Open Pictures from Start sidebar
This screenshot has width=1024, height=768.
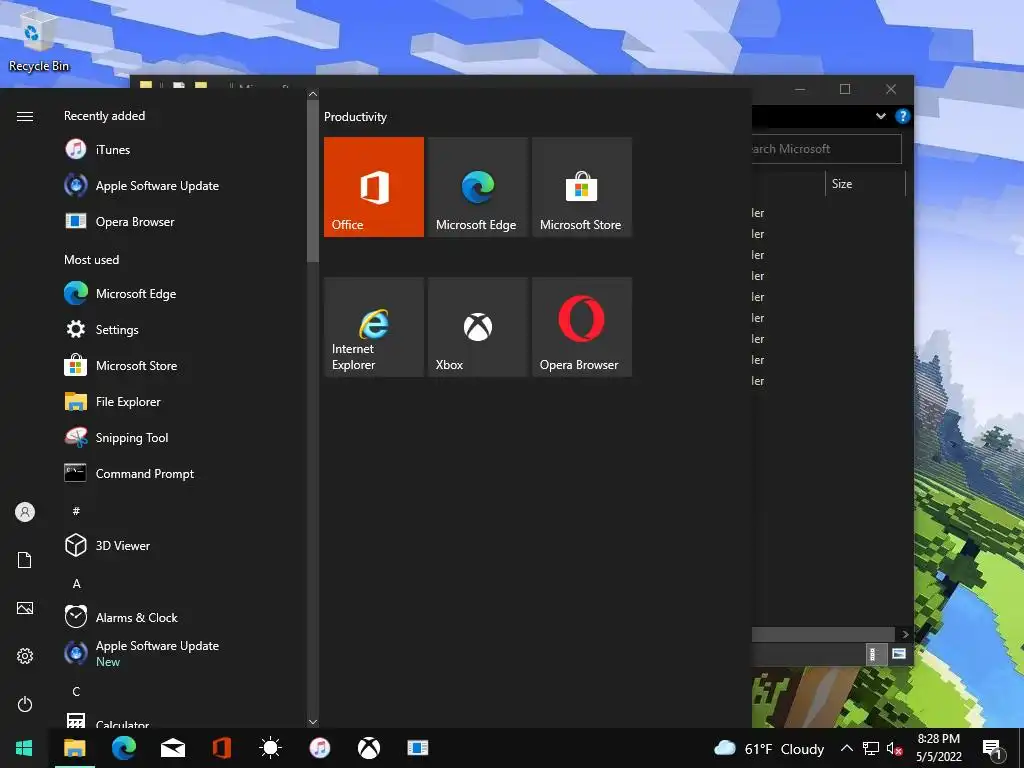[25, 608]
